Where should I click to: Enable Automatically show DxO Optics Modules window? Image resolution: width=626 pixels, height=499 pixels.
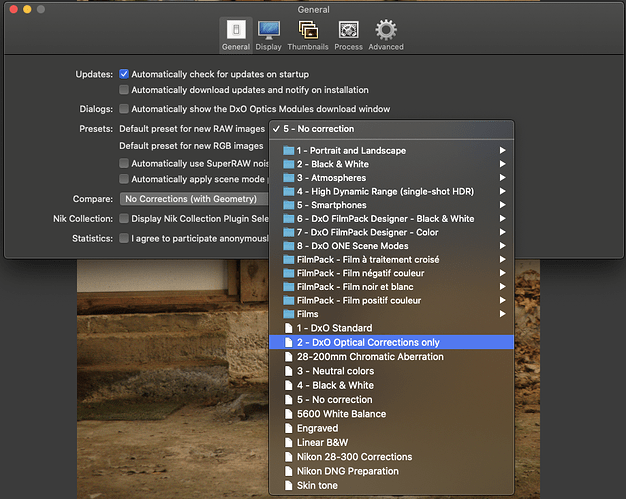[x=124, y=109]
